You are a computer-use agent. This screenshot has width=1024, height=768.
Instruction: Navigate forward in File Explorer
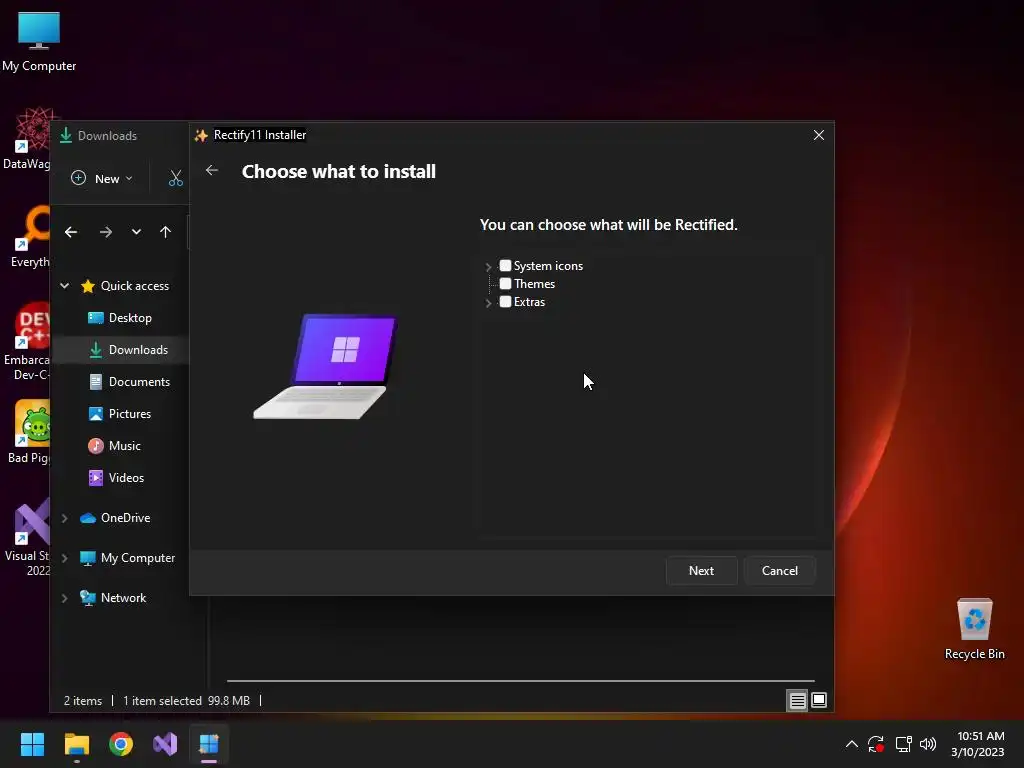tap(105, 232)
